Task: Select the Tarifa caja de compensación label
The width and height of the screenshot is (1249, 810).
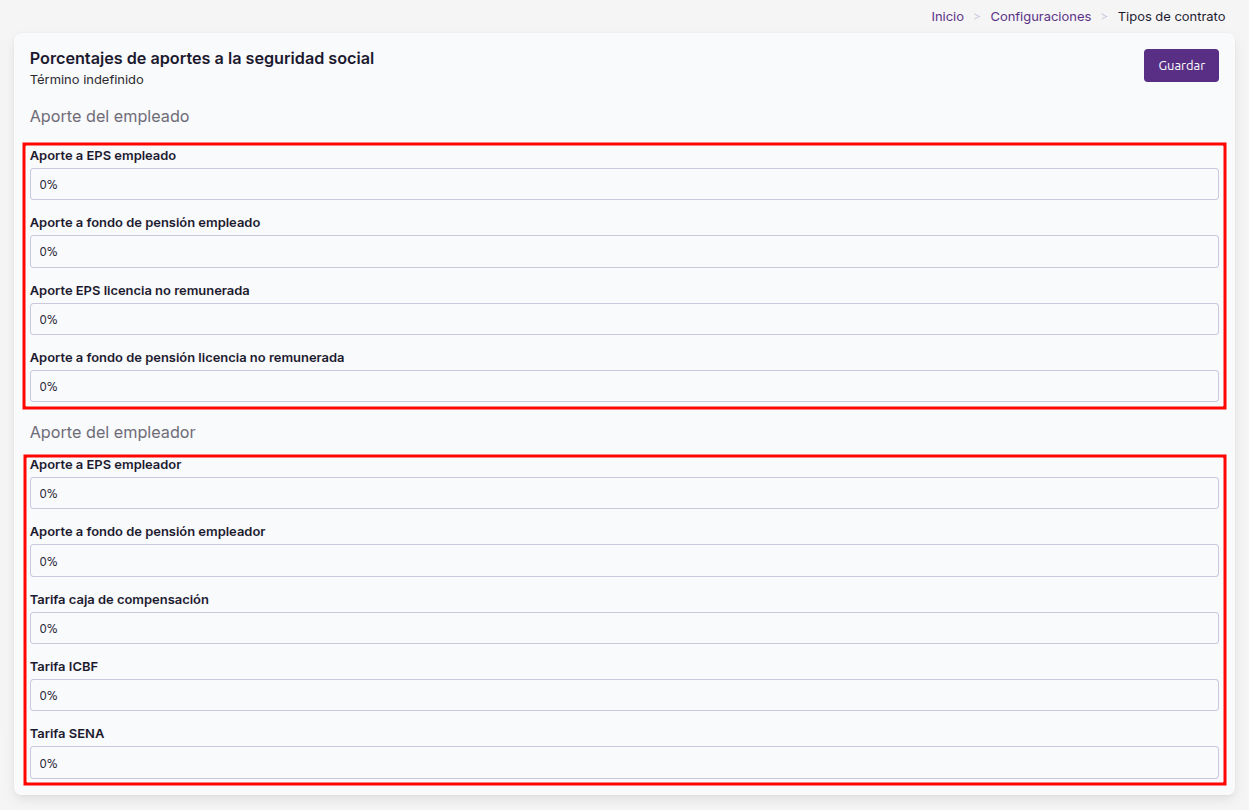Action: coord(119,599)
